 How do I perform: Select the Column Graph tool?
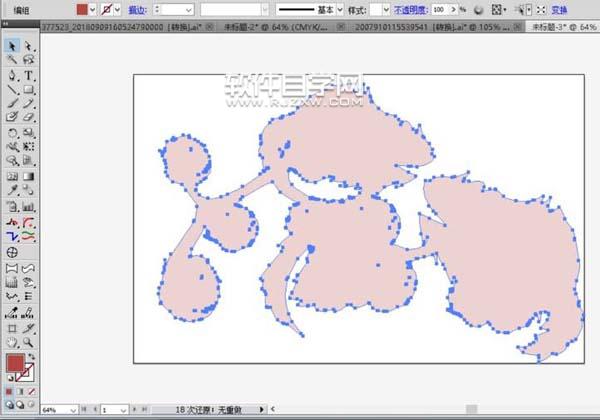28,207
